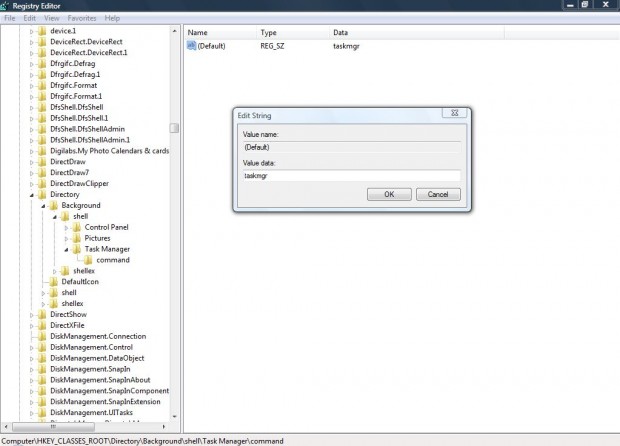Click the Value name field showing (Default)
Viewport: 620px width, 446px height.
pos(352,147)
